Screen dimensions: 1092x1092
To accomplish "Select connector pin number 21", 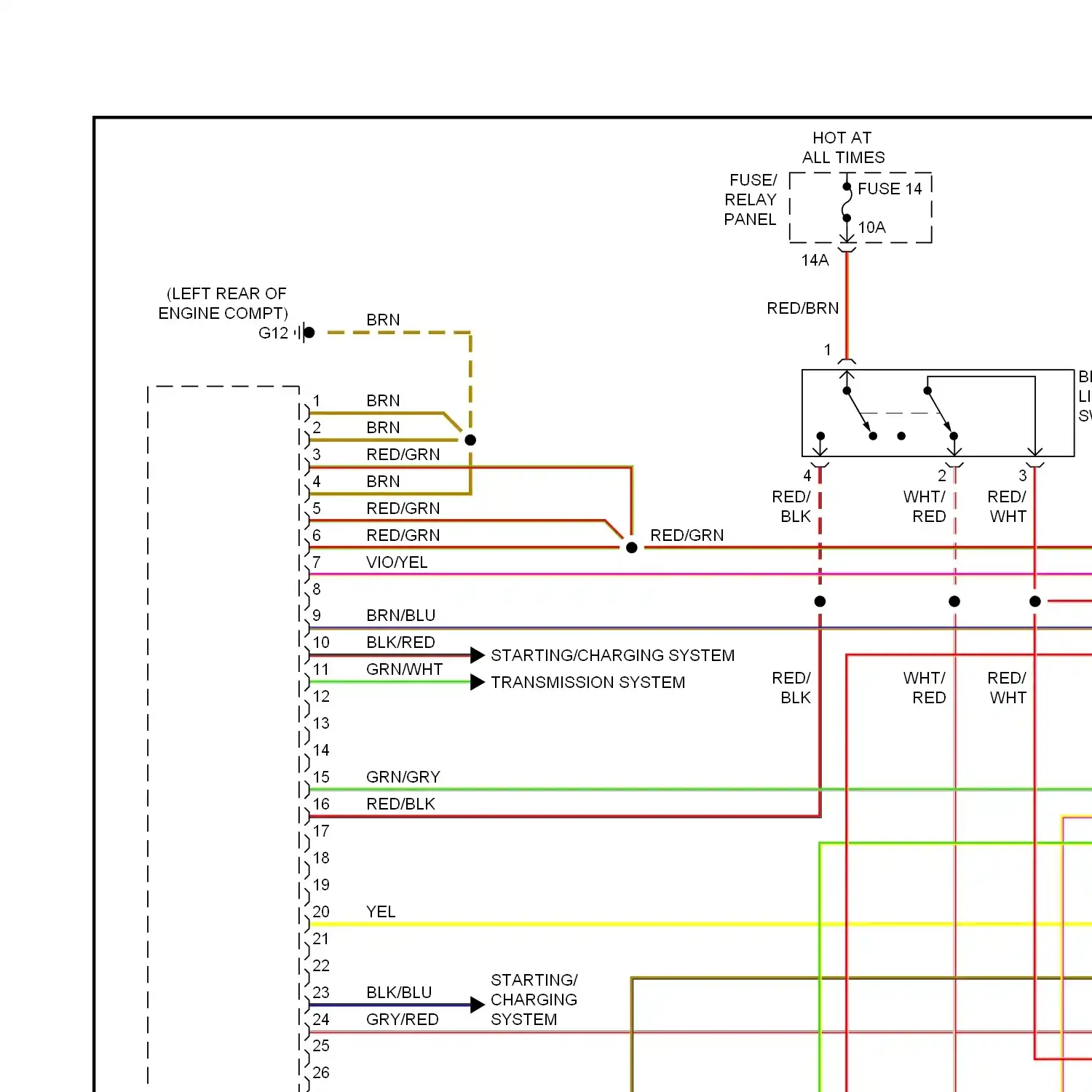I will point(321,938).
